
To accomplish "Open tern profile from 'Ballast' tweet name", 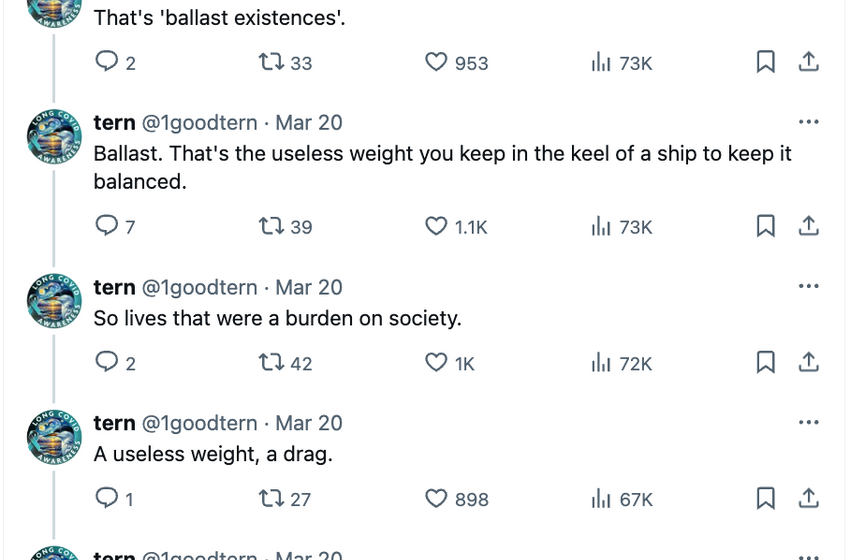I will [114, 123].
